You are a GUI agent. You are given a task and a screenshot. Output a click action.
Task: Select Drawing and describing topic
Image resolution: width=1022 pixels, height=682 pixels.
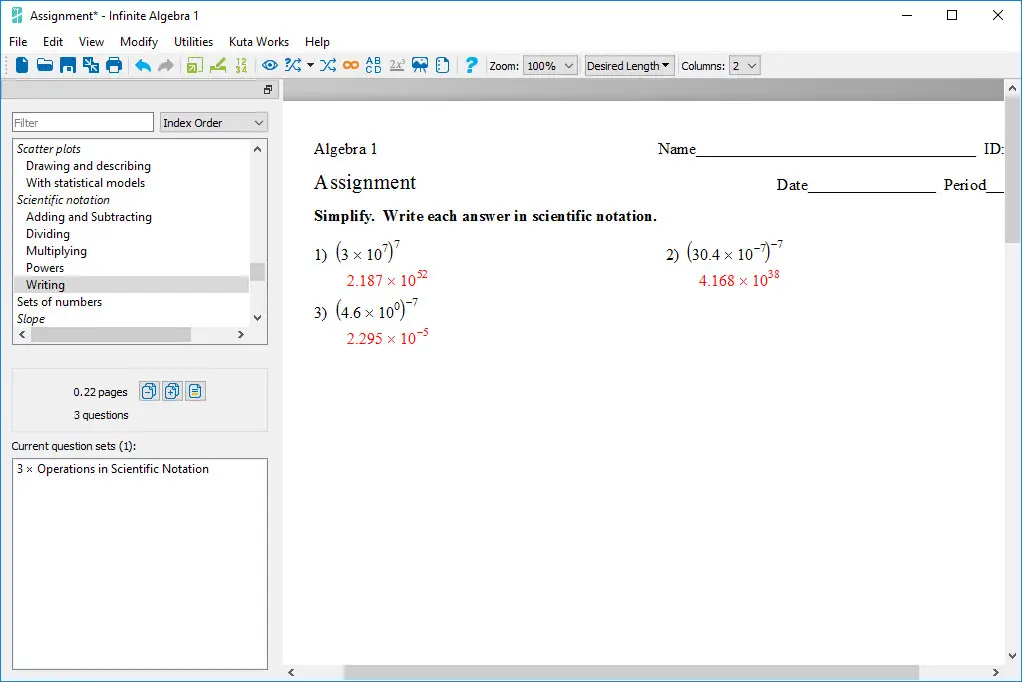tap(88, 166)
